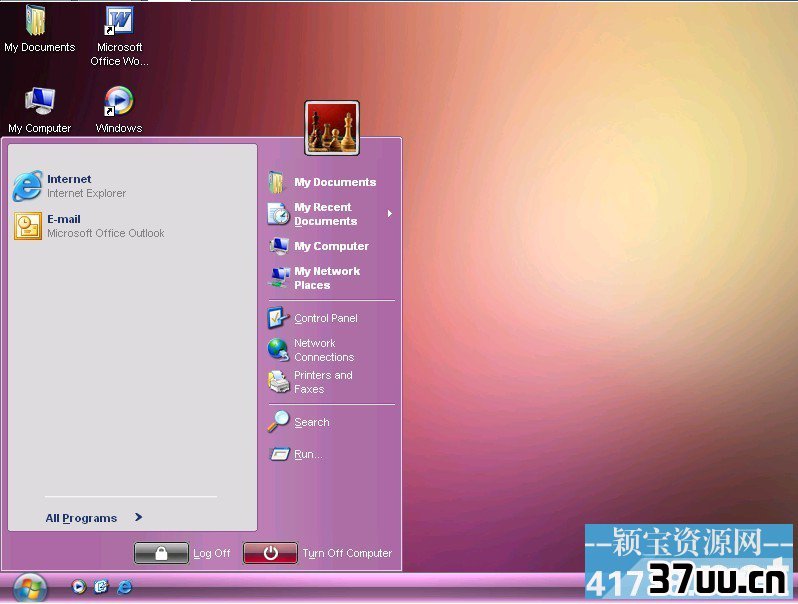Click the Show Desktop quick launch icon

point(101,587)
